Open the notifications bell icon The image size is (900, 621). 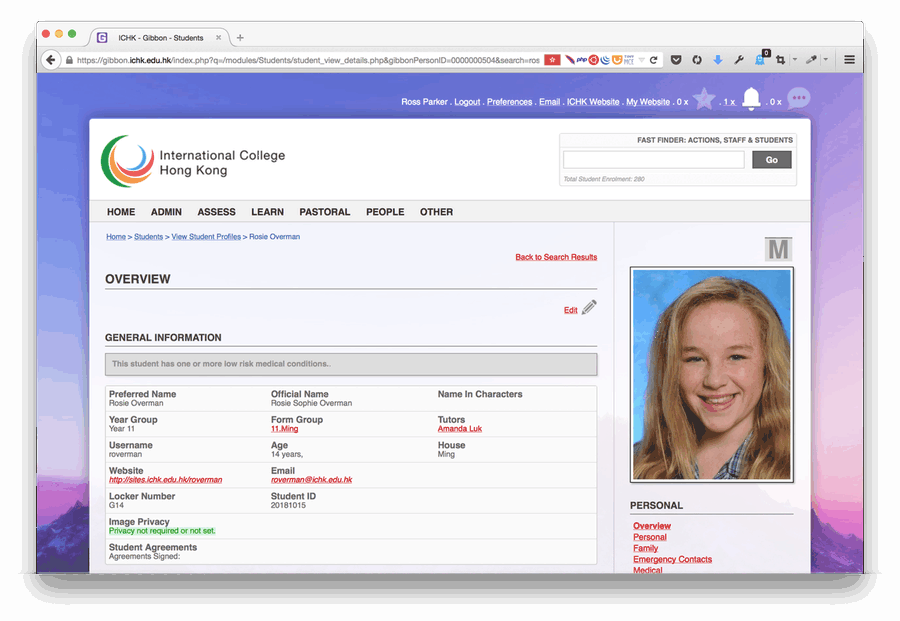coord(751,99)
